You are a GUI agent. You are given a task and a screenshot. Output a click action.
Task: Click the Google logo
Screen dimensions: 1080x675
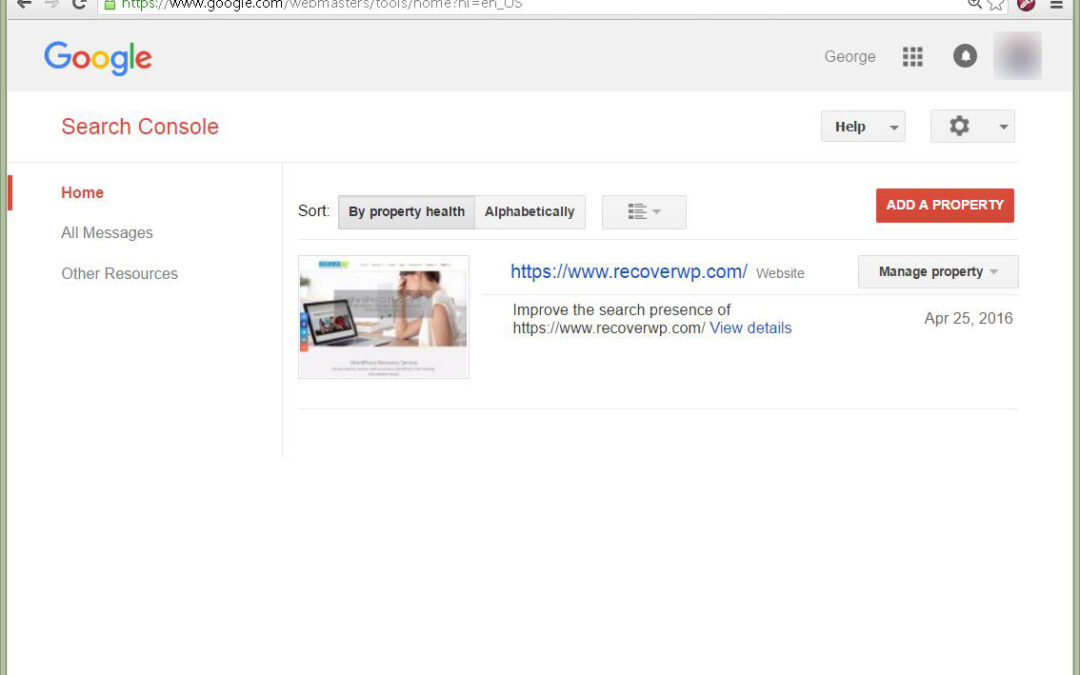point(98,58)
